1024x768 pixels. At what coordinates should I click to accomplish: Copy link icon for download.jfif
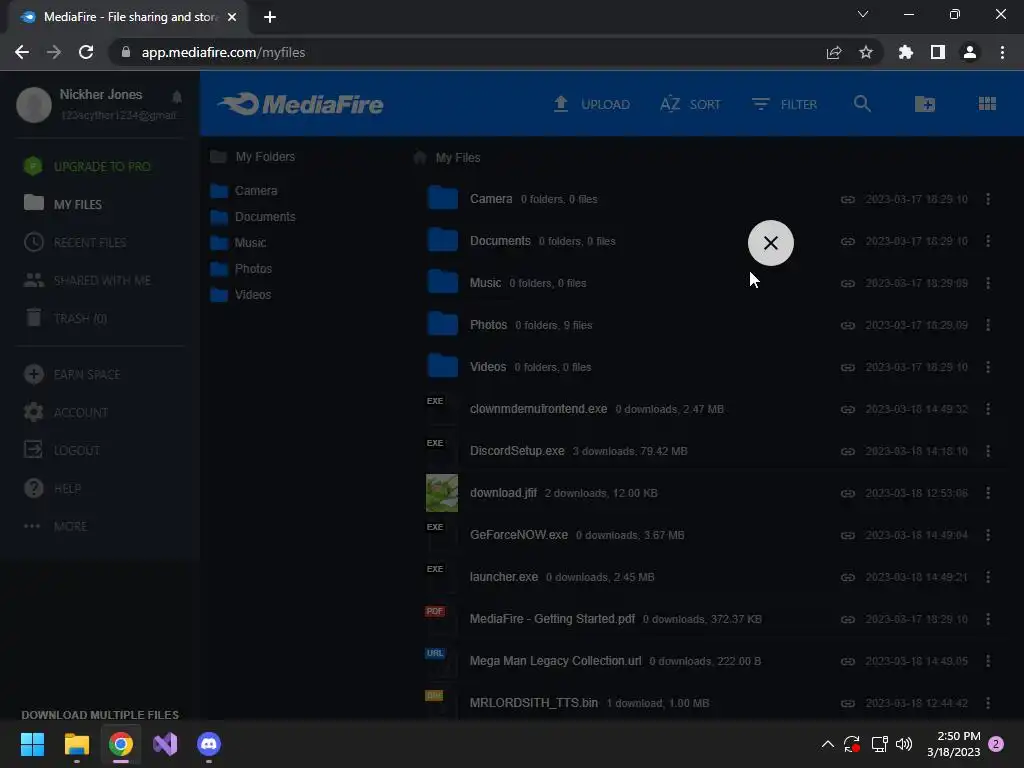pyautogui.click(x=848, y=493)
